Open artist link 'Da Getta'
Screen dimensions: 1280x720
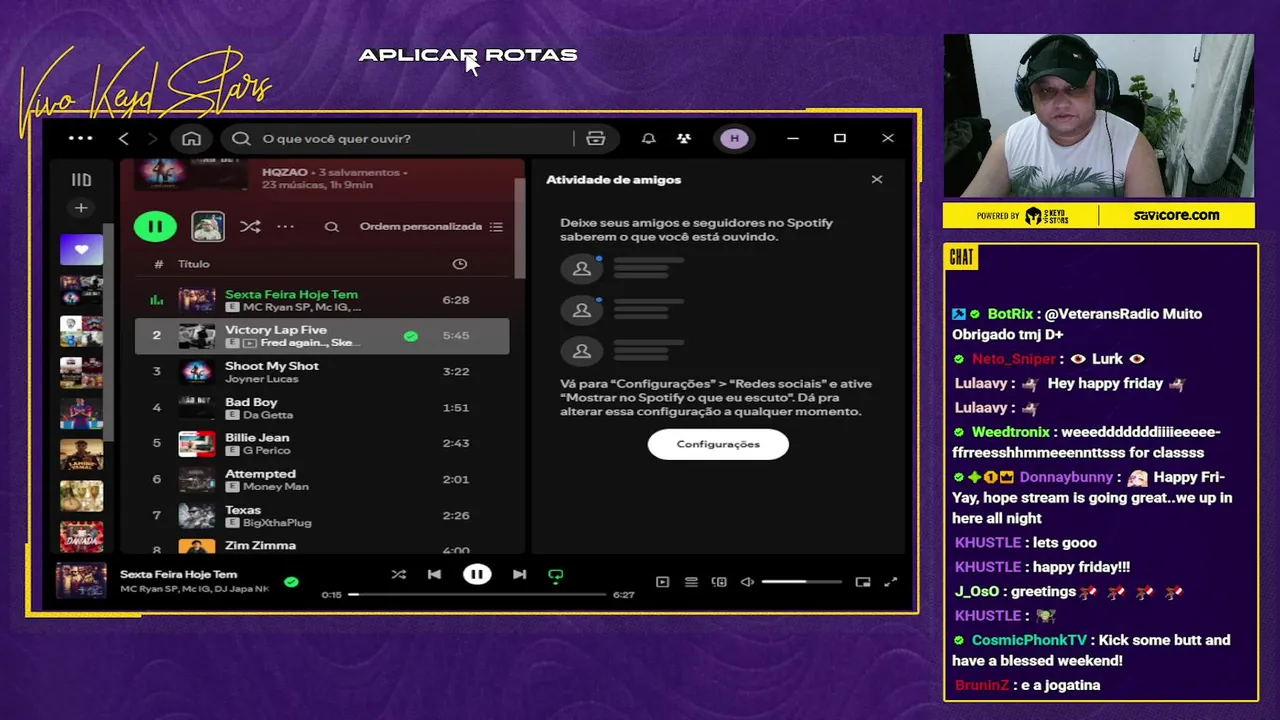pos(268,415)
